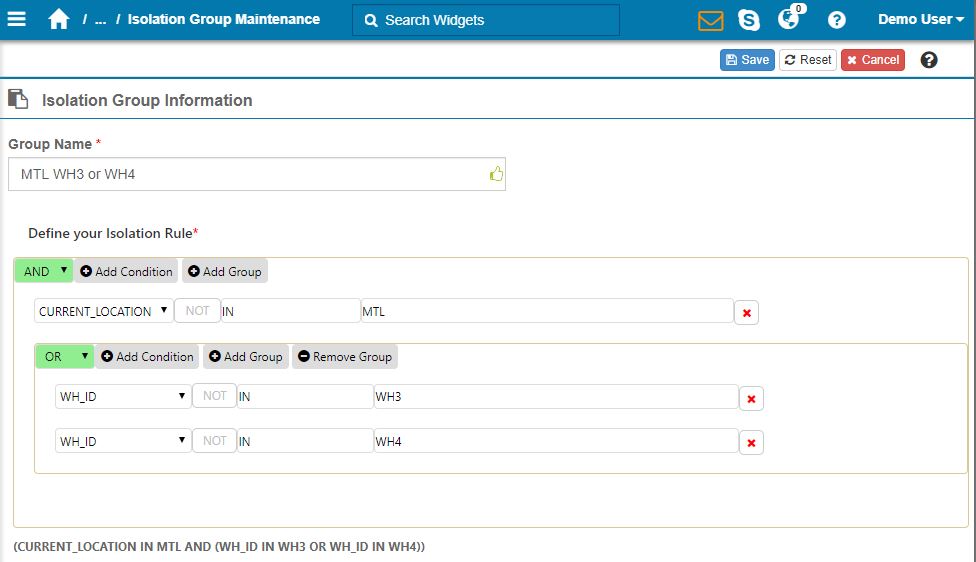Launch the Skype icon in header
The image size is (976, 562).
click(x=748, y=20)
